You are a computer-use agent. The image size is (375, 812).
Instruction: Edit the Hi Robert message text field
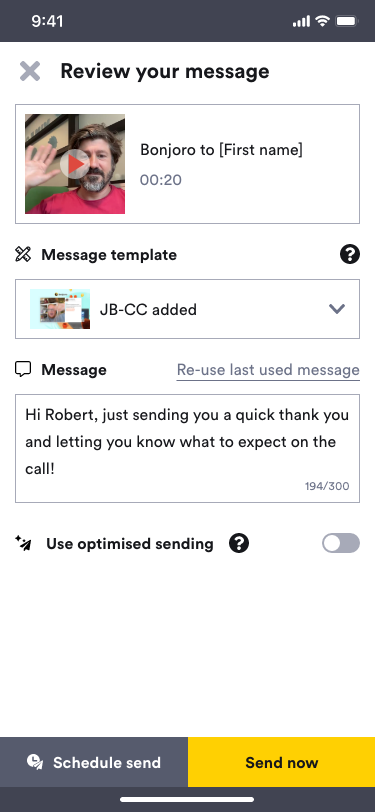click(188, 448)
